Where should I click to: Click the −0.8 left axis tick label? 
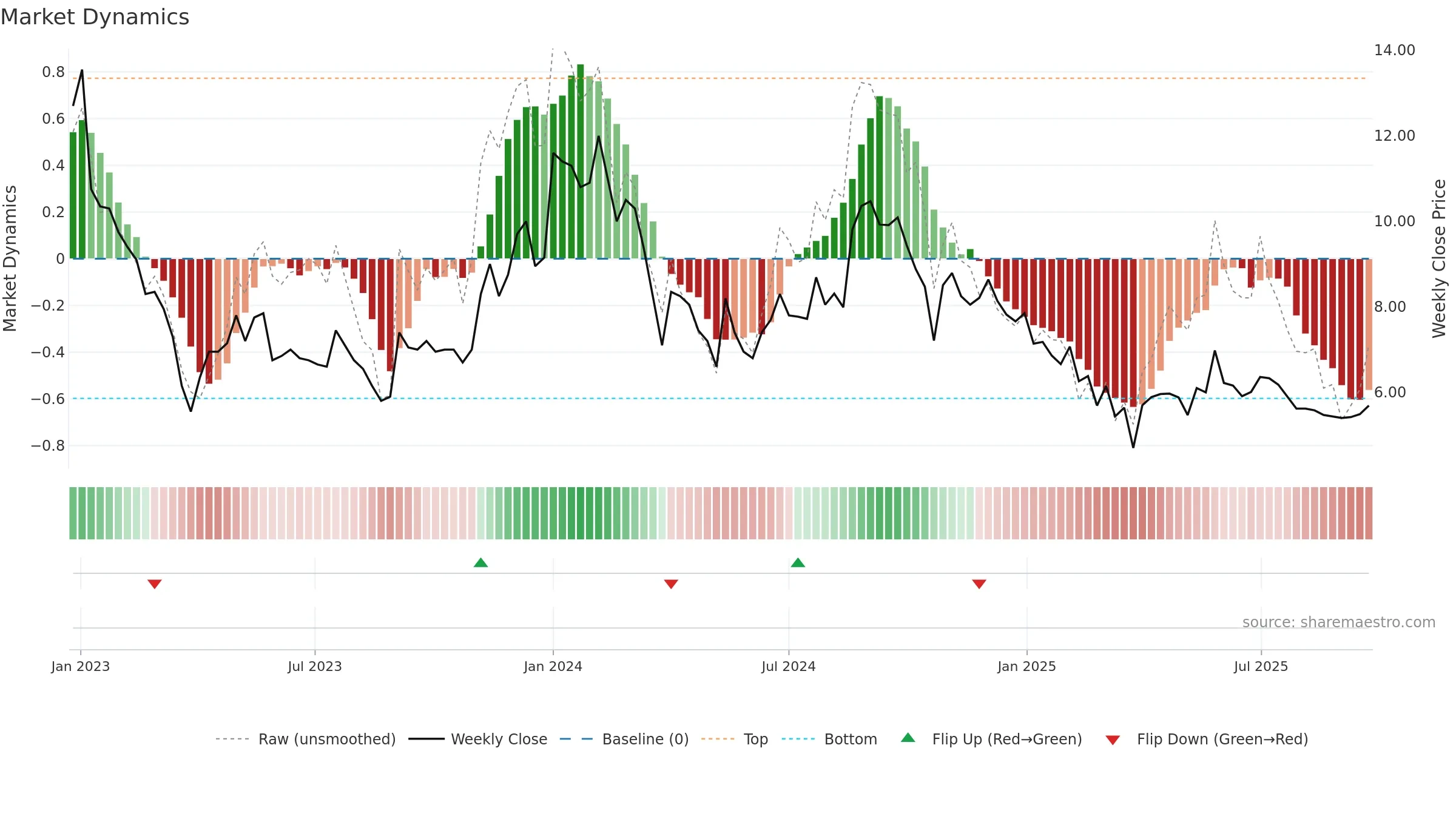[x=48, y=446]
